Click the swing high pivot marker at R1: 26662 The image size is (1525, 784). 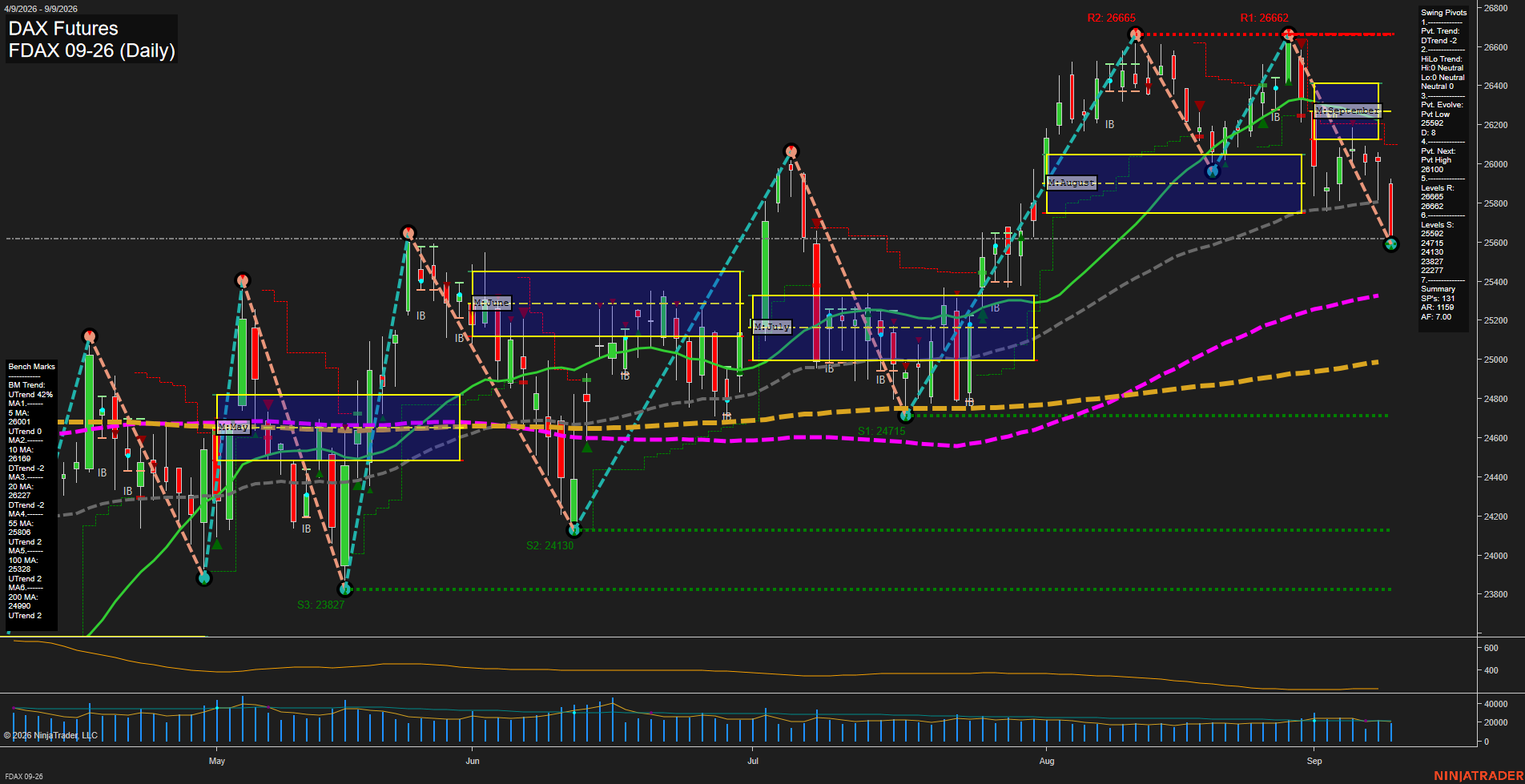tap(1288, 34)
